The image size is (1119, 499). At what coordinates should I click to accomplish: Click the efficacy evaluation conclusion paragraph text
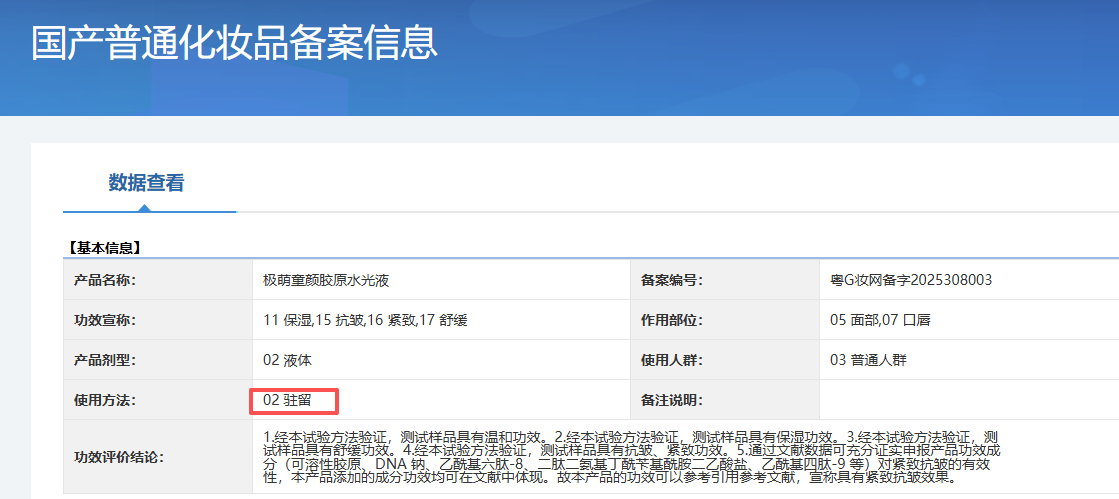pos(630,457)
